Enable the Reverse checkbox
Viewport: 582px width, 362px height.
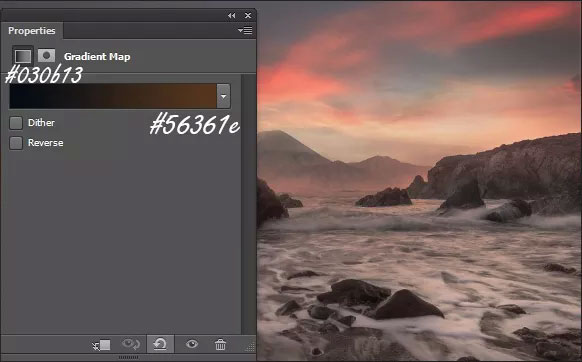pyautogui.click(x=16, y=143)
